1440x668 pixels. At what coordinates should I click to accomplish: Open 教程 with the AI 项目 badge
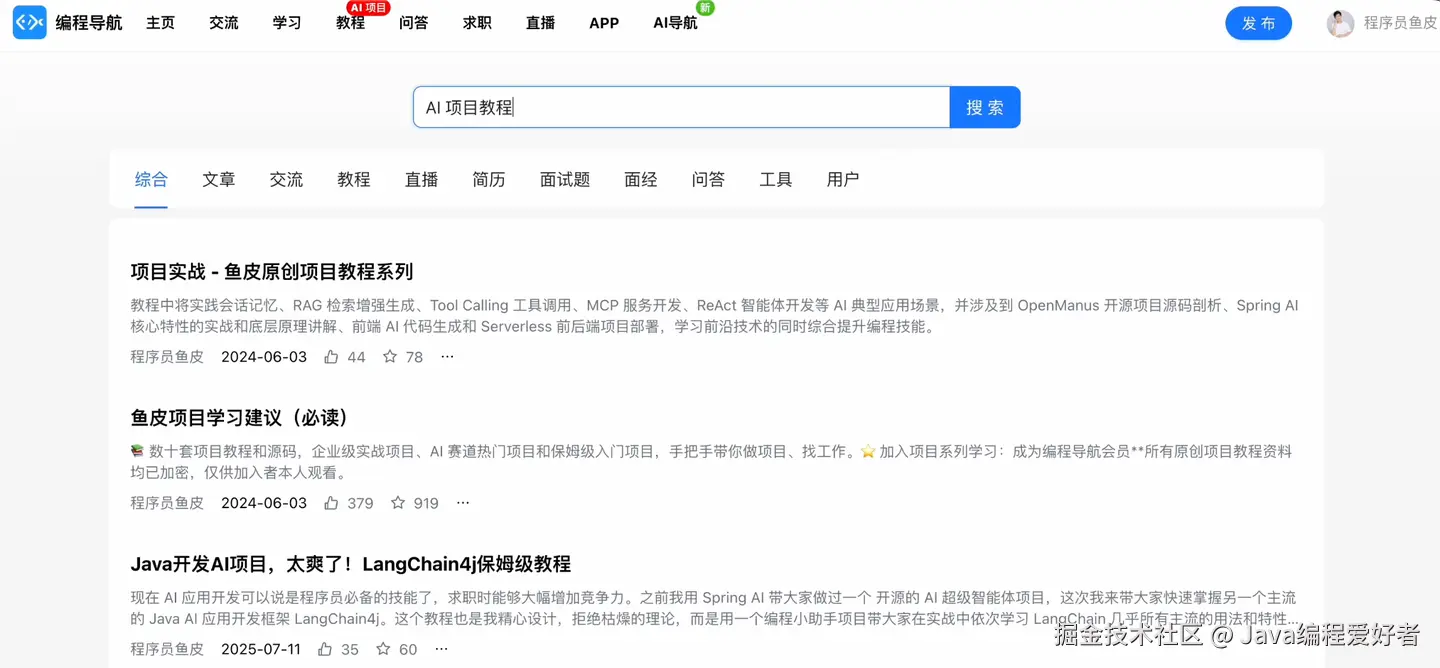click(x=351, y=23)
